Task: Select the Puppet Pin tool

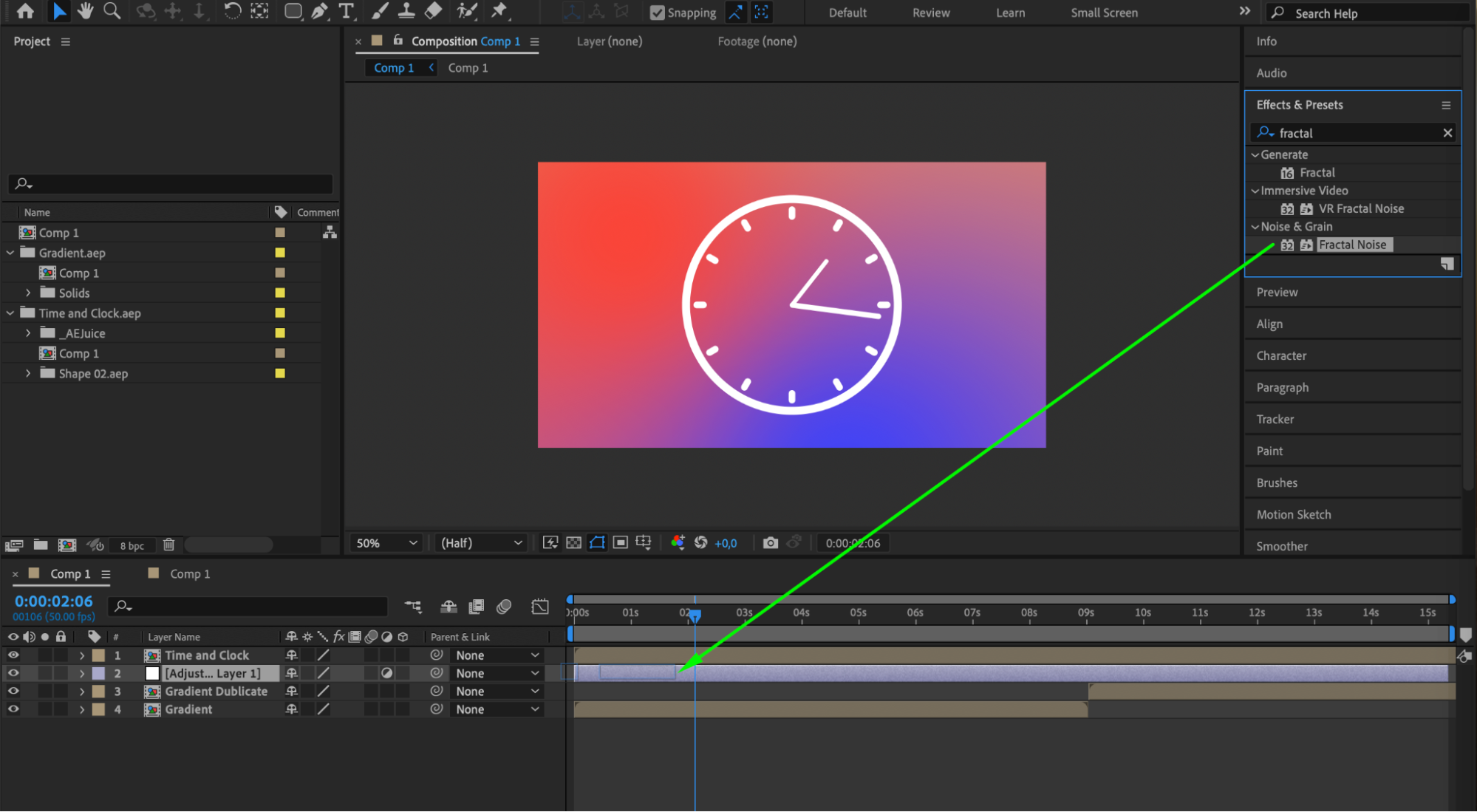Action: pos(499,11)
